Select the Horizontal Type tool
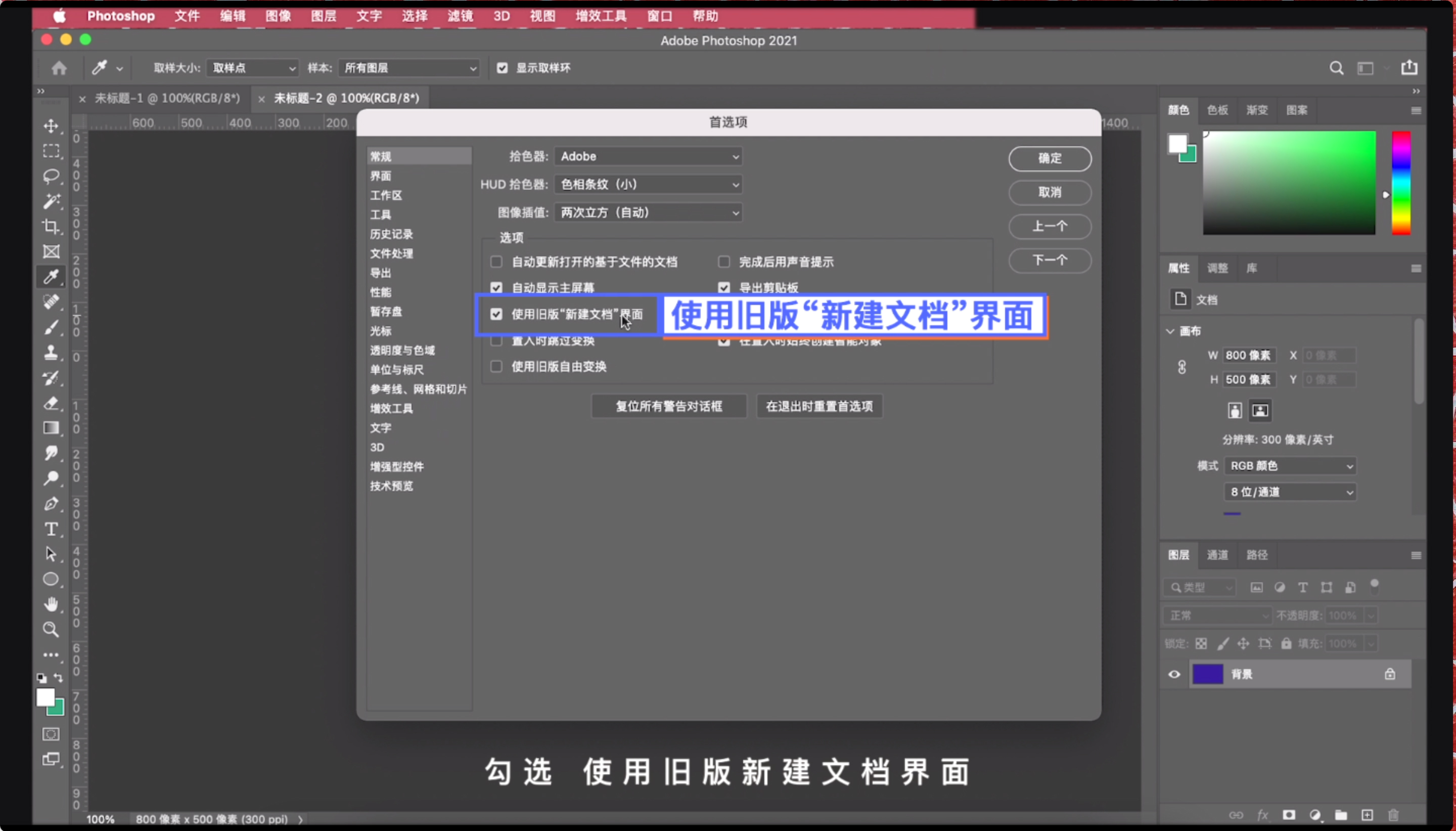 (52, 529)
